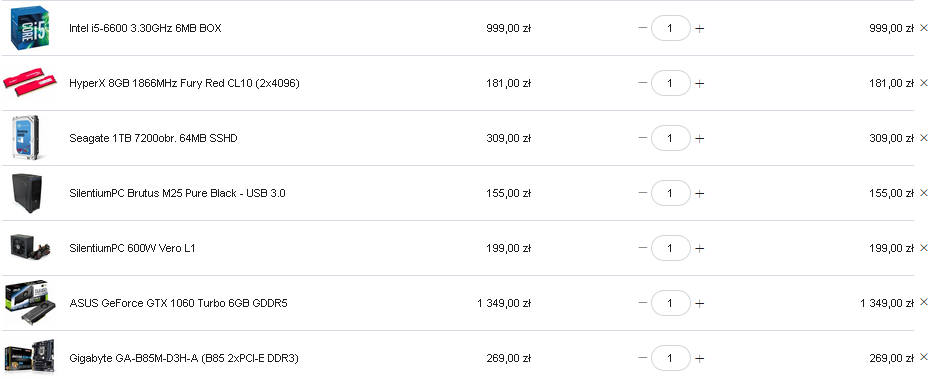This screenshot has width=930, height=379.
Task: Decrease SilentiumPC Brutus M25 quantity
Action: point(642,193)
